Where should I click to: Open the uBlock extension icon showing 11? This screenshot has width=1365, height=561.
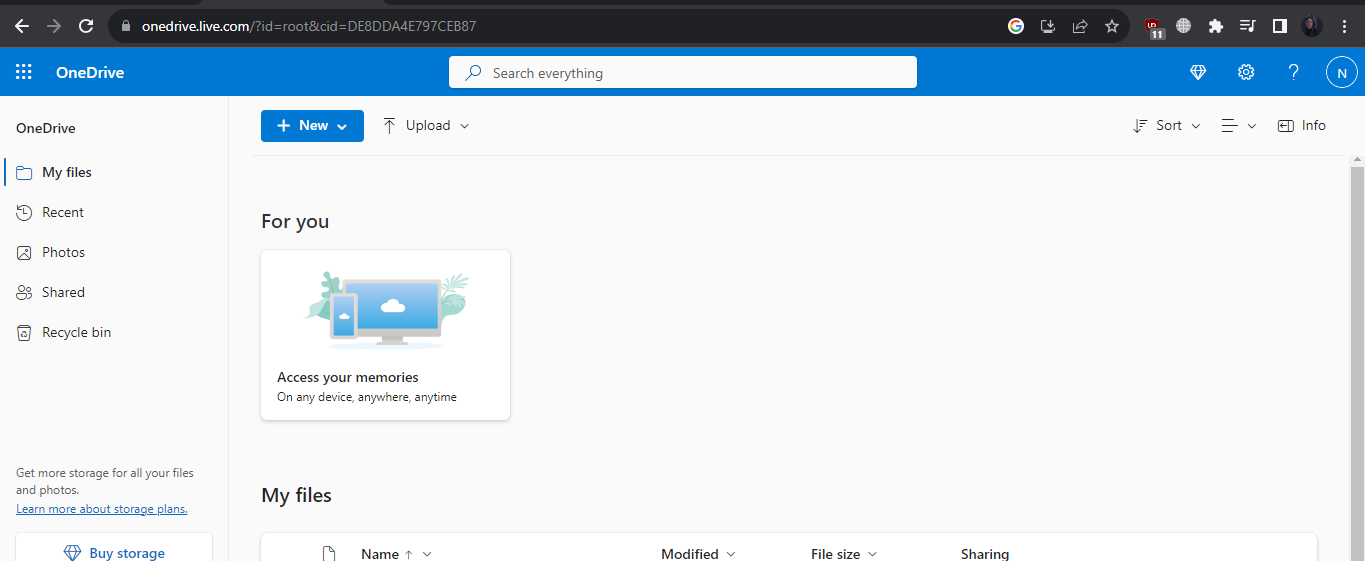click(1155, 27)
